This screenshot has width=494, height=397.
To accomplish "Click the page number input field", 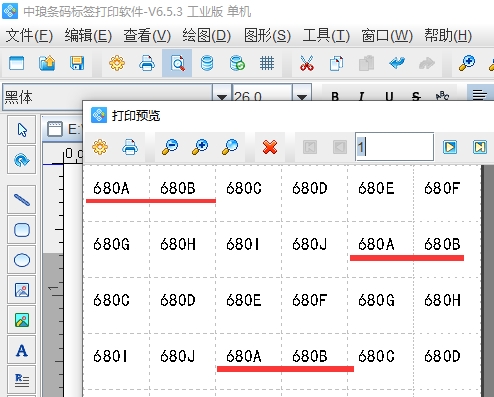I will [395, 147].
